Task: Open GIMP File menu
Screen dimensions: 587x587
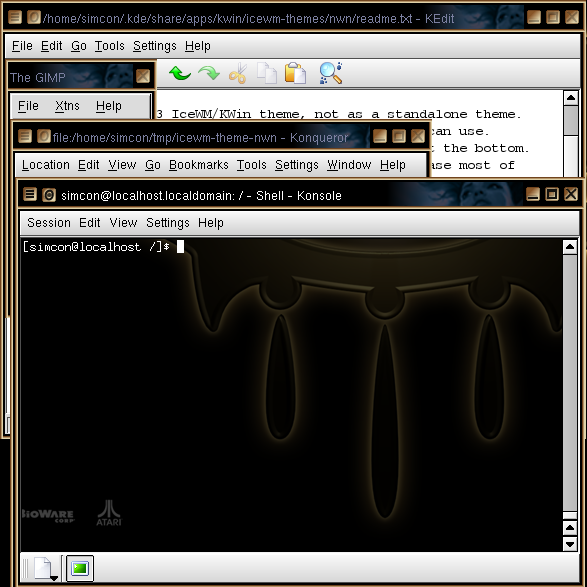Action: [28, 106]
